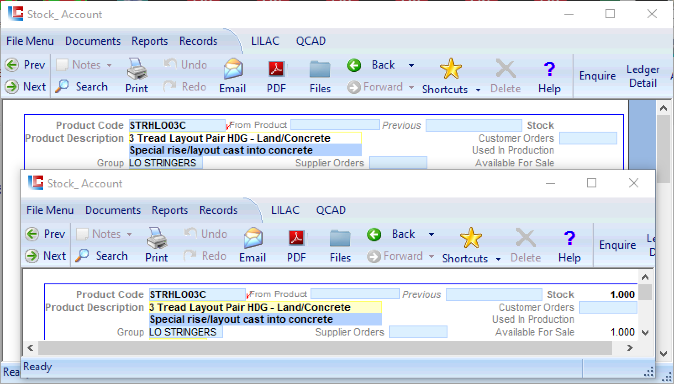Open Notes dropdown arrow in back window
The height and width of the screenshot is (384, 674).
pos(109,65)
